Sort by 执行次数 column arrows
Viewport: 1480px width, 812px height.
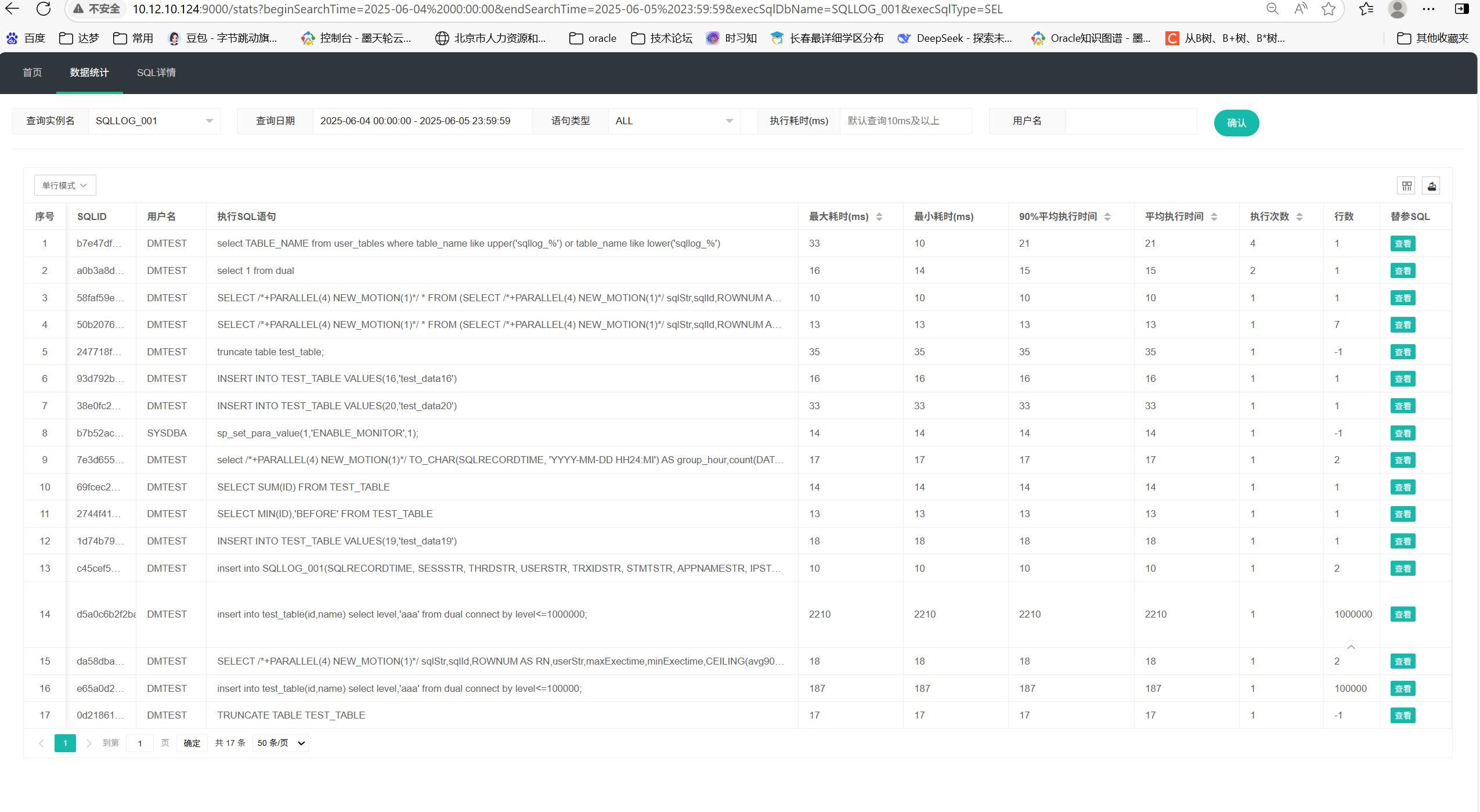point(1299,216)
